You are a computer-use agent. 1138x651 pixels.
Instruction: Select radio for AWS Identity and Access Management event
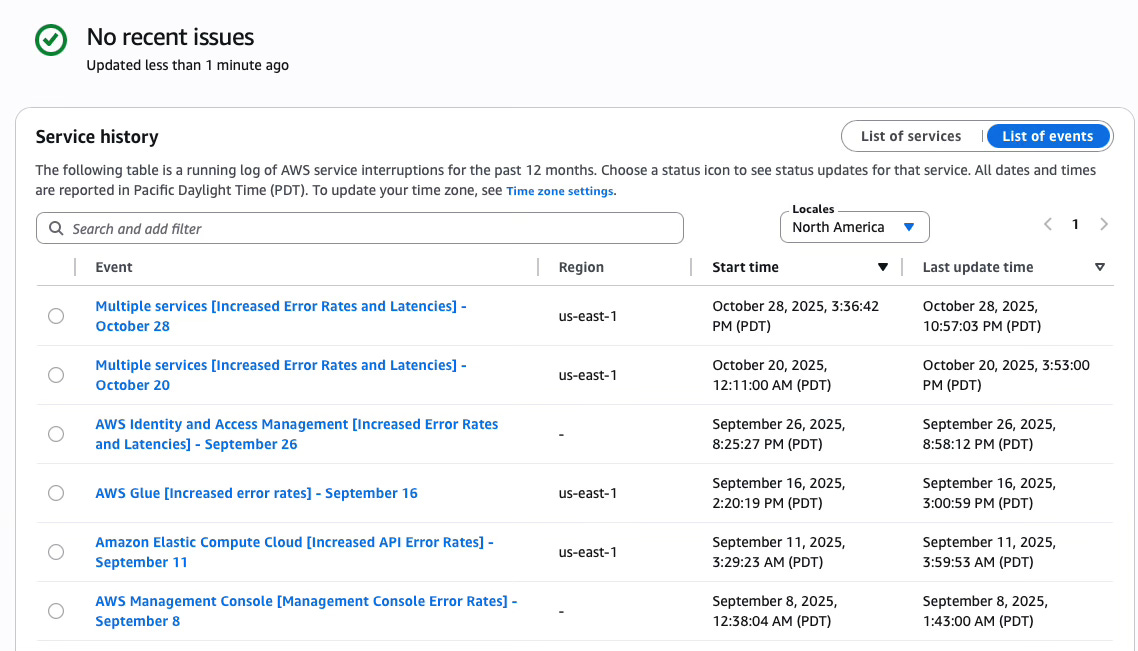(56, 434)
